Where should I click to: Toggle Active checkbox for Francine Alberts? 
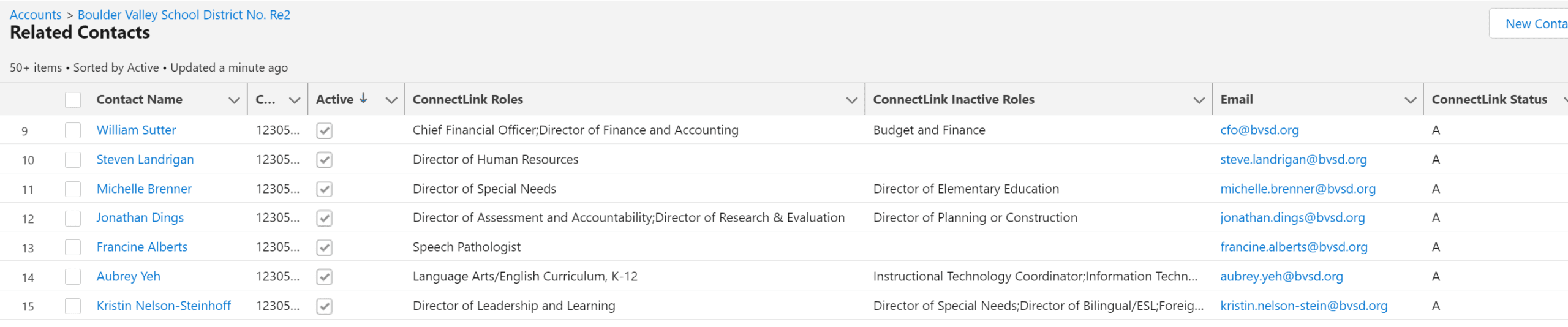[324, 247]
